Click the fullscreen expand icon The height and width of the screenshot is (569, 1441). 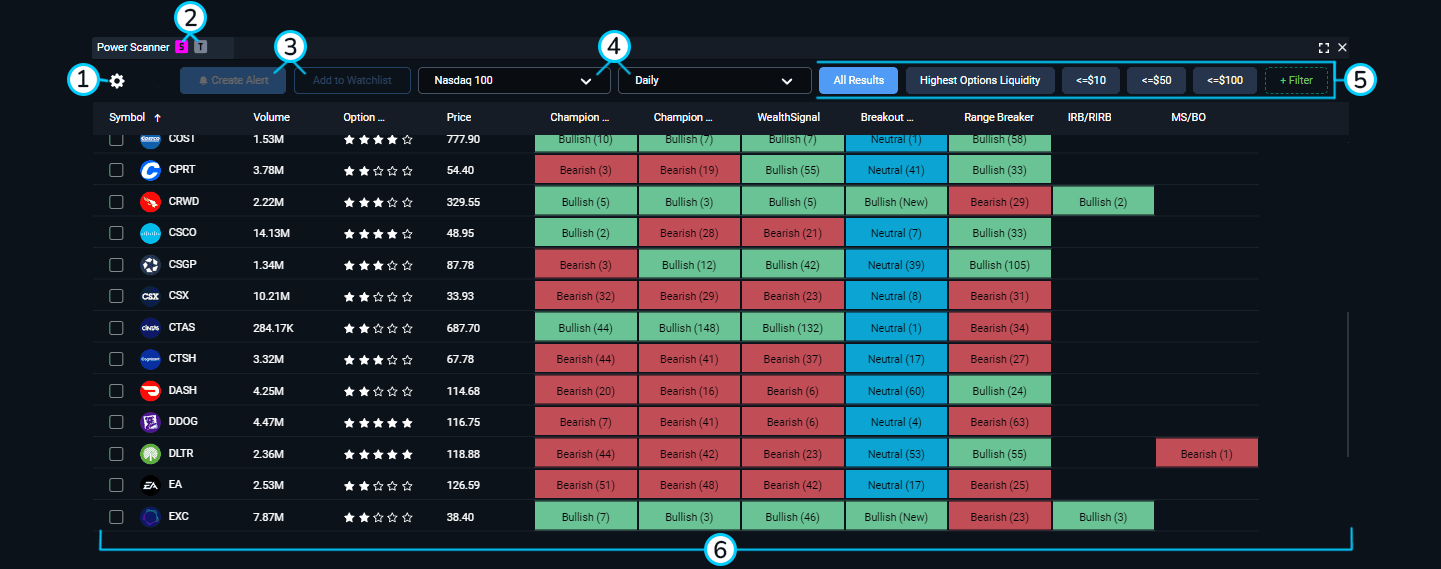pyautogui.click(x=1324, y=47)
